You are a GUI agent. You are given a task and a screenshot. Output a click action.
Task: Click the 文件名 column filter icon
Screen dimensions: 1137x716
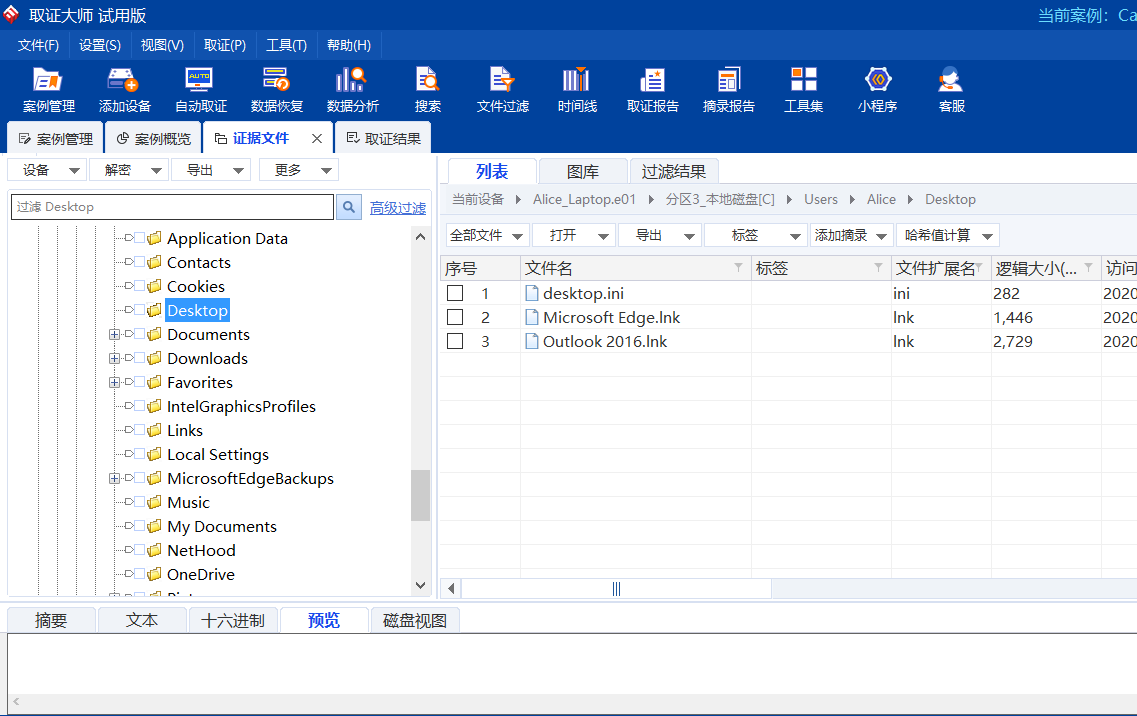pos(738,268)
